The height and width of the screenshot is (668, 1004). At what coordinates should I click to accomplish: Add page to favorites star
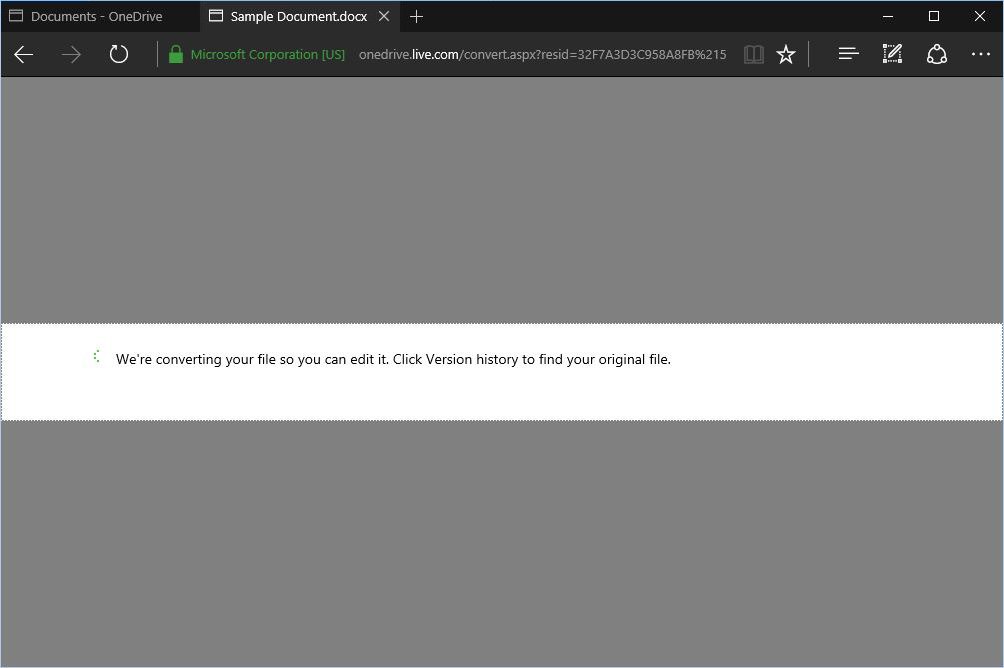click(x=786, y=54)
